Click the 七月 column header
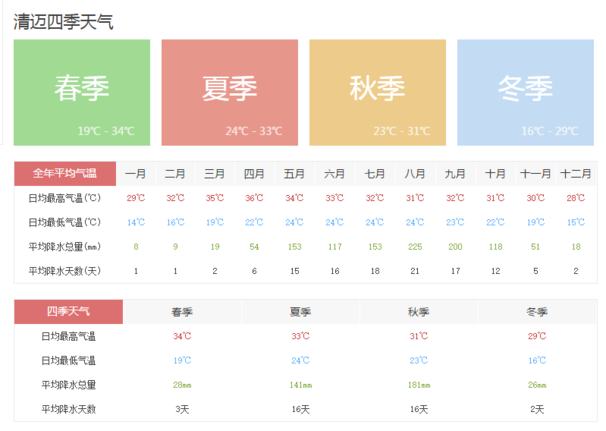Screen dimensions: 606x431 pos(374,174)
